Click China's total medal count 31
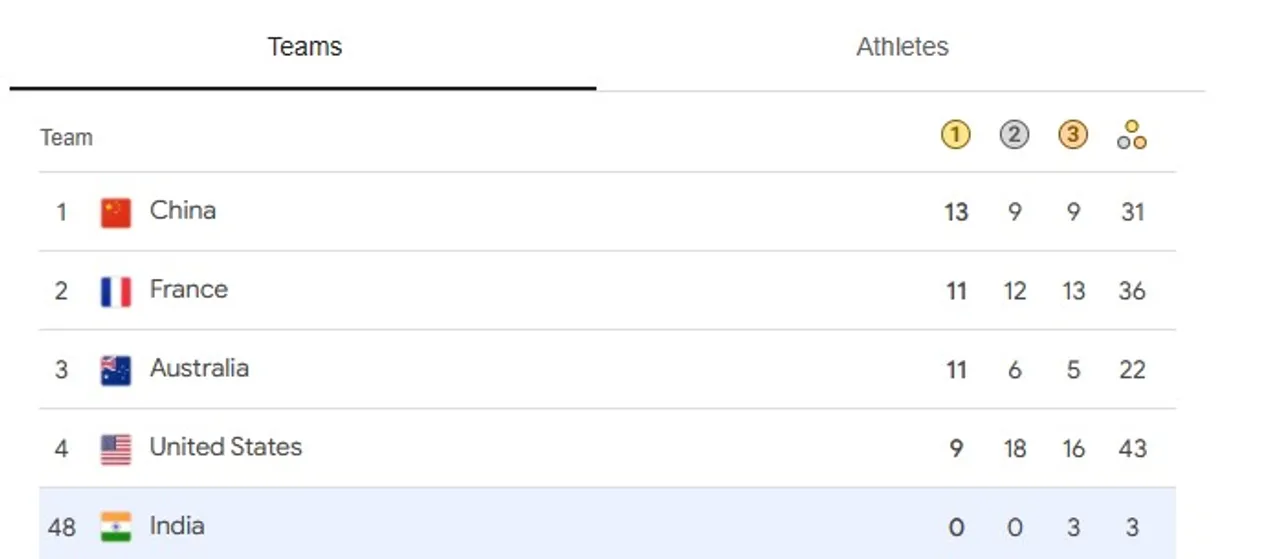Image resolution: width=1280 pixels, height=559 pixels. (x=1132, y=212)
